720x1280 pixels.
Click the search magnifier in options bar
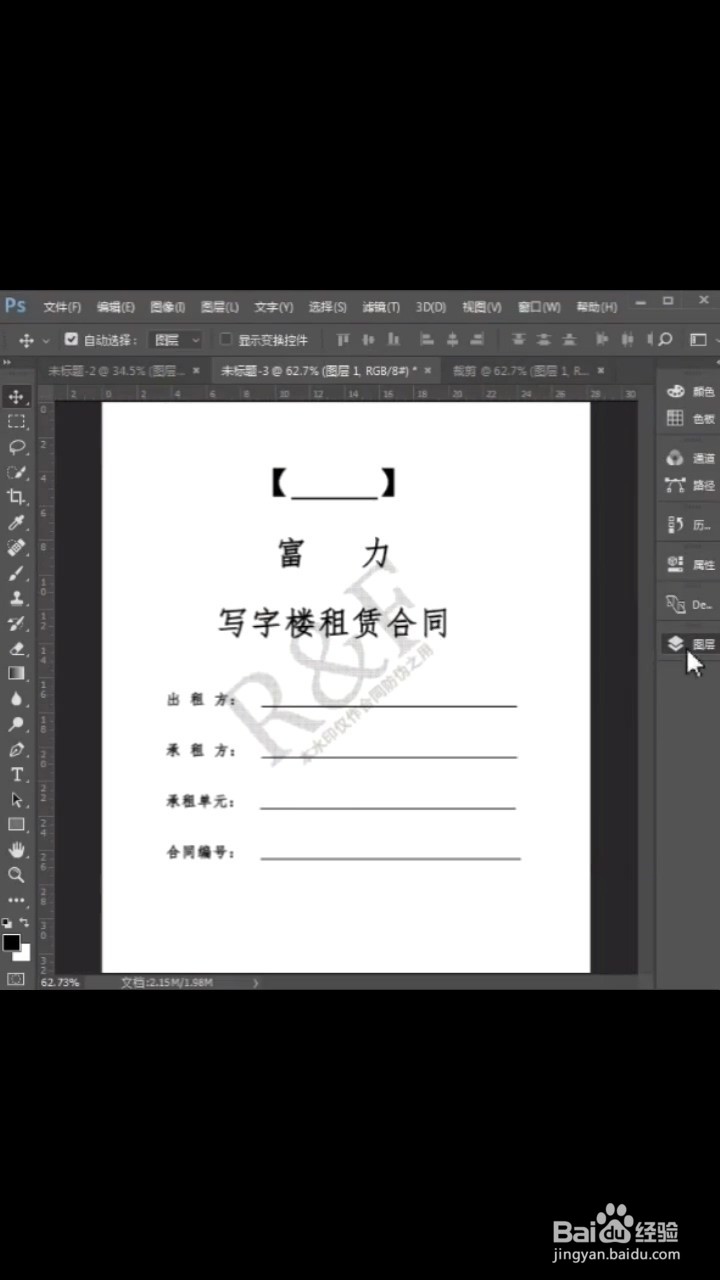click(x=665, y=339)
